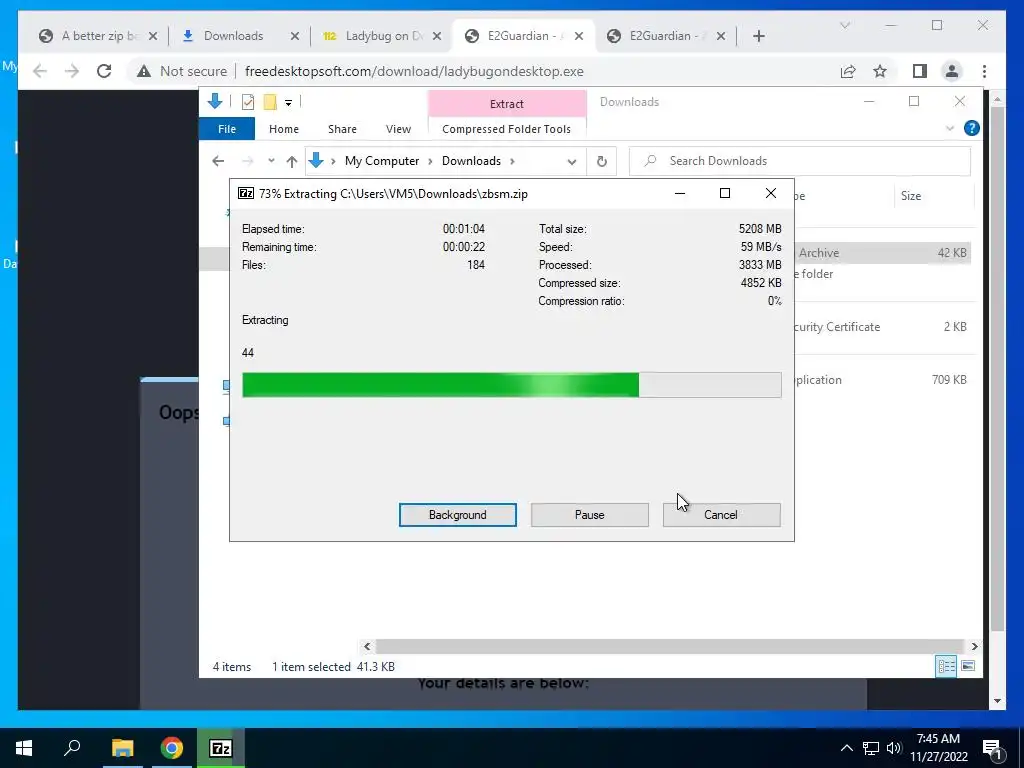Open Explorer help question mark icon

(x=971, y=128)
